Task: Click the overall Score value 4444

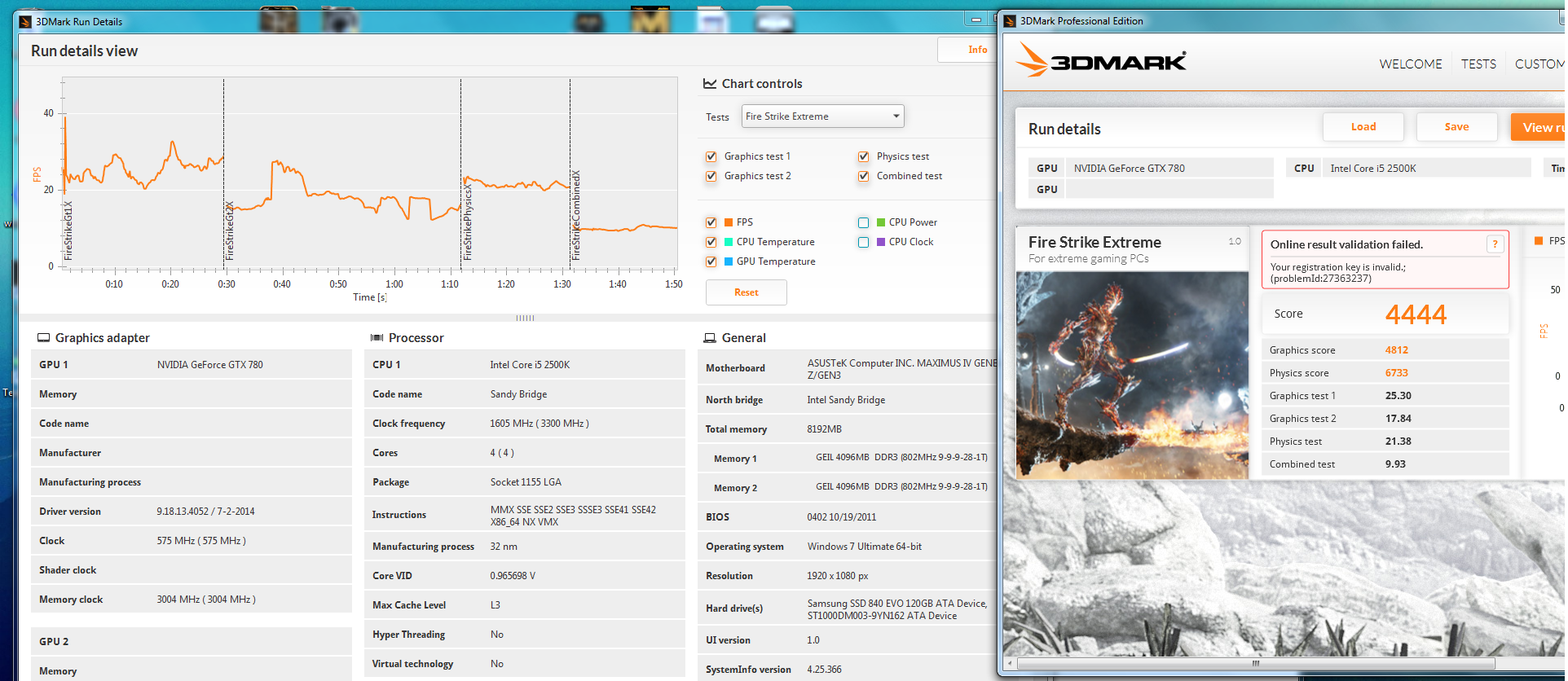Action: point(1416,314)
